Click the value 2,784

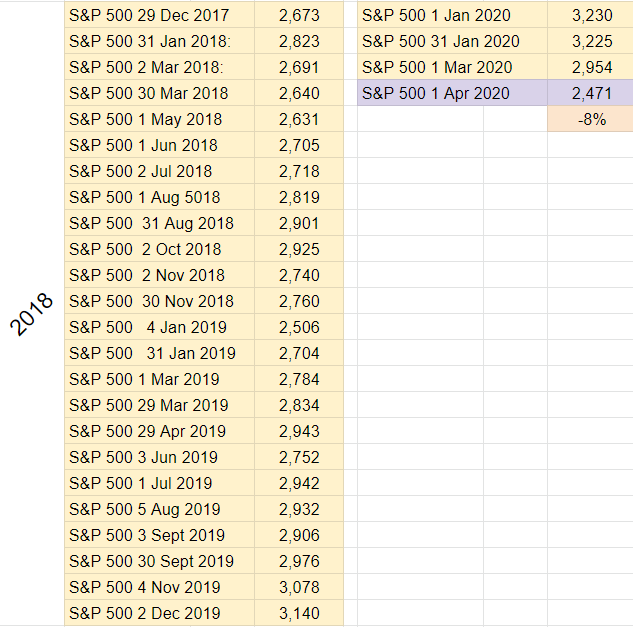[x=299, y=379]
